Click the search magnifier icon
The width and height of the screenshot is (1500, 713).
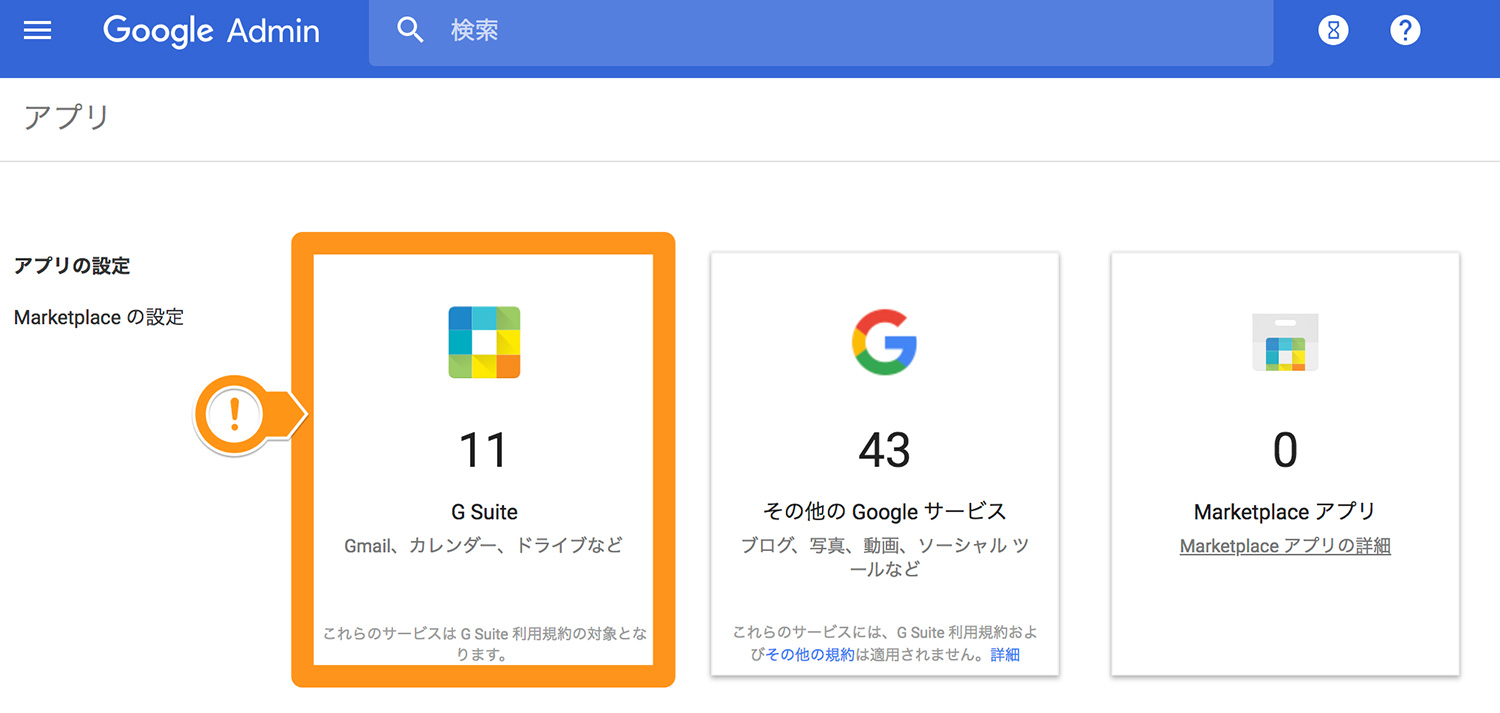coord(411,31)
